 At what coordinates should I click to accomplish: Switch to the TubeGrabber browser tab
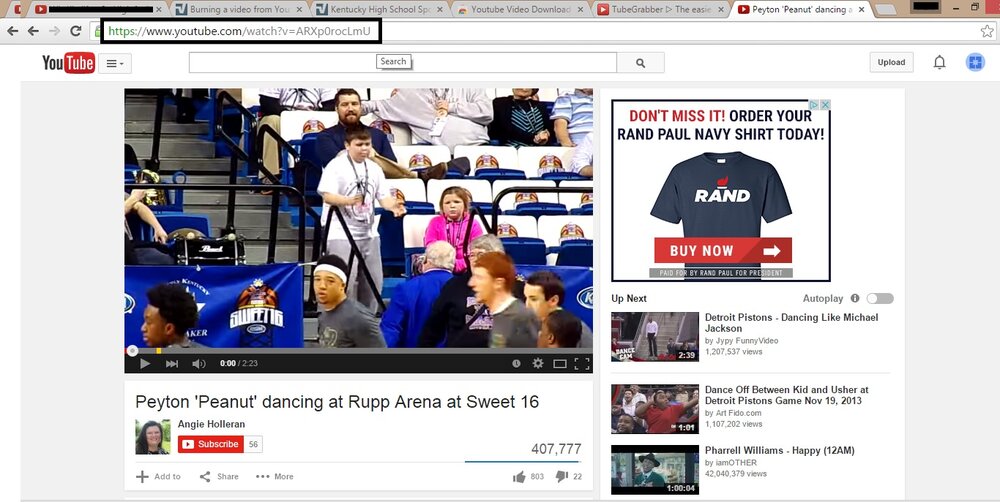coord(661,10)
